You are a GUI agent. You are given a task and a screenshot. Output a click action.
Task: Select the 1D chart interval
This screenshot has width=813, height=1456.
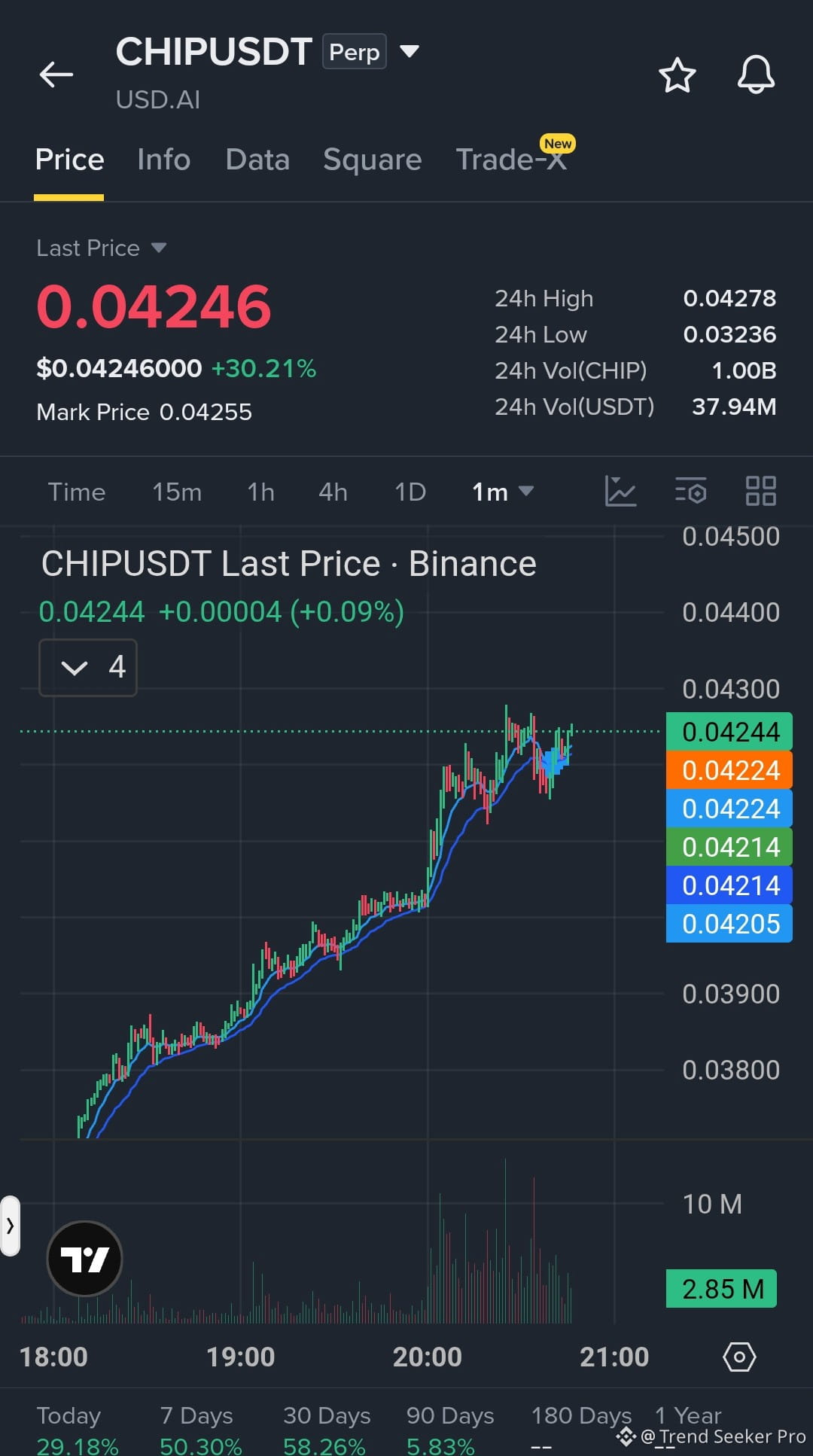pos(410,492)
